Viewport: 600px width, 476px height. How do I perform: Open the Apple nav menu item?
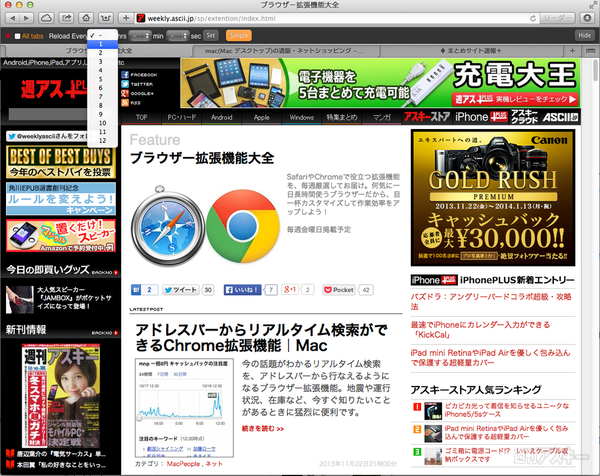coord(262,117)
